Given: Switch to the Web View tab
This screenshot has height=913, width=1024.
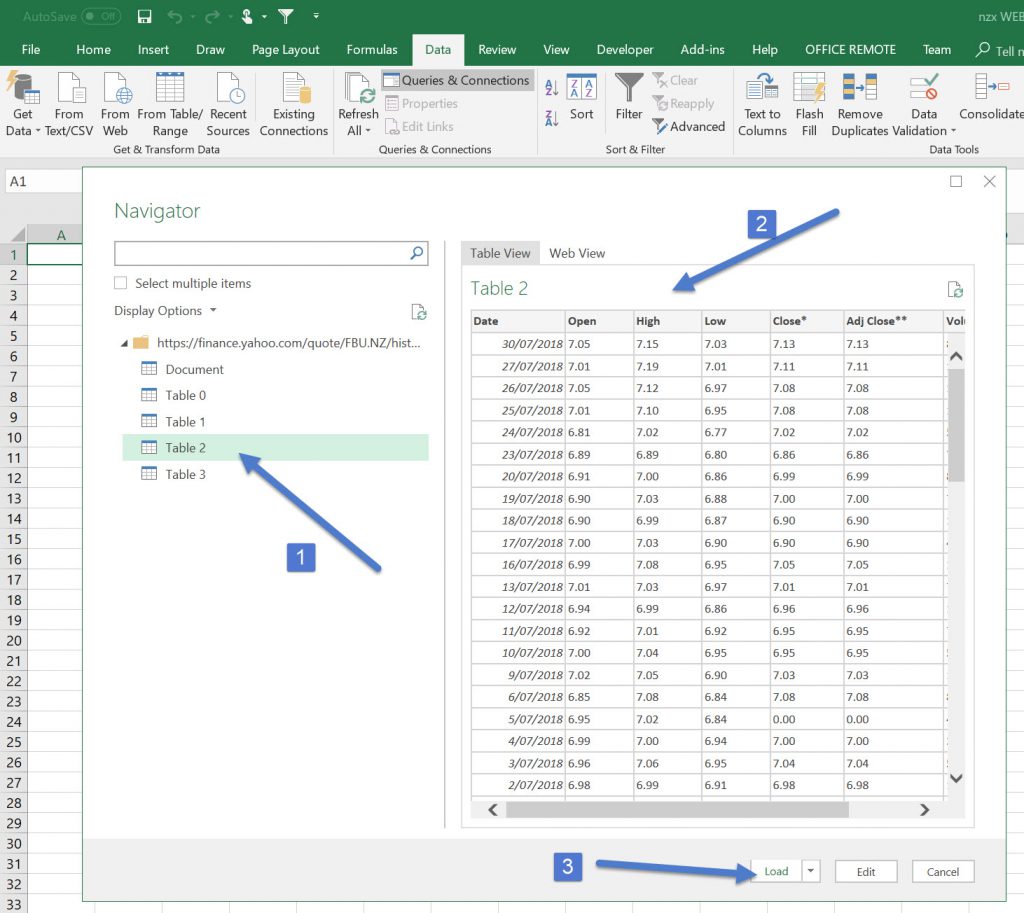Looking at the screenshot, I should (577, 253).
